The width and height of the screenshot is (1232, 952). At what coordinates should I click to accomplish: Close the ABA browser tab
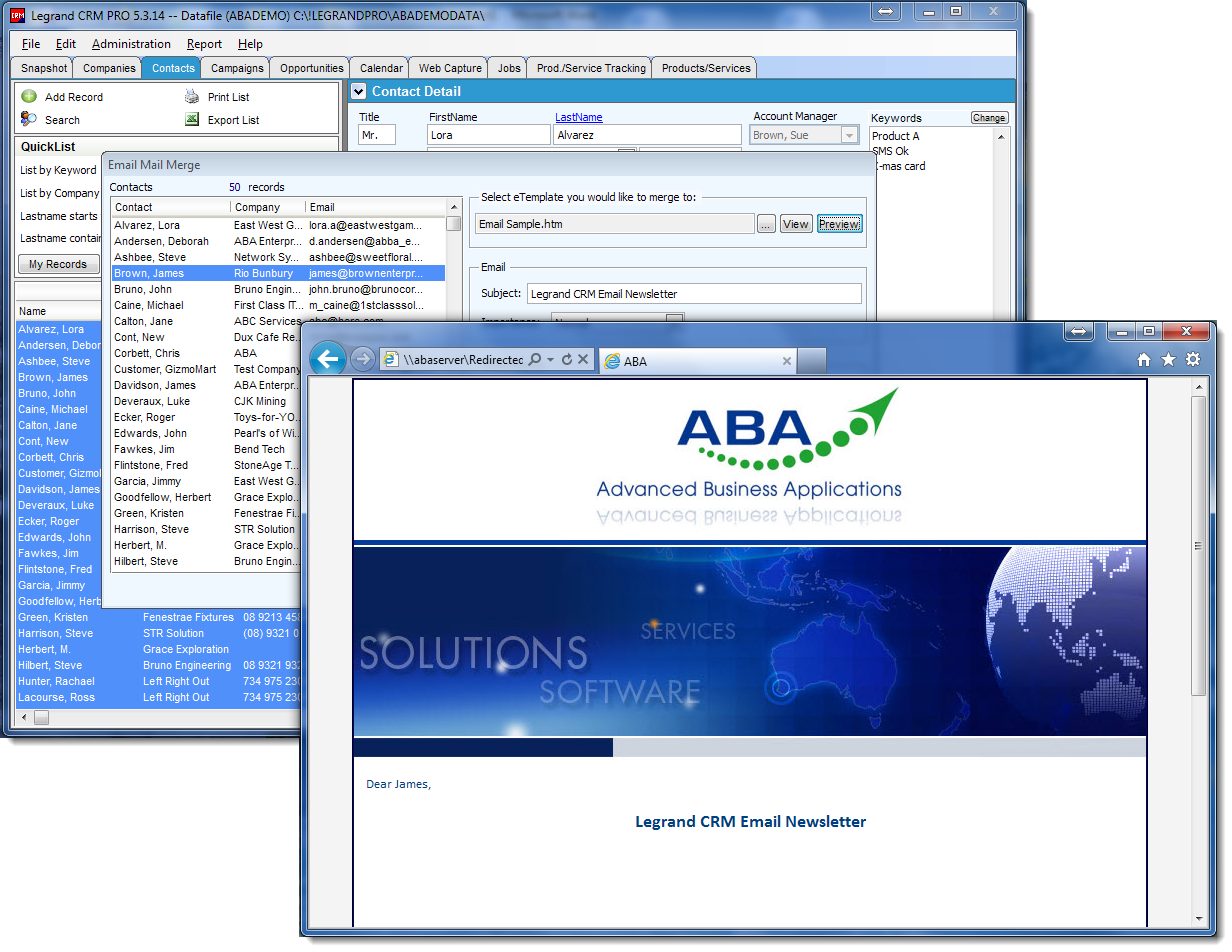787,361
